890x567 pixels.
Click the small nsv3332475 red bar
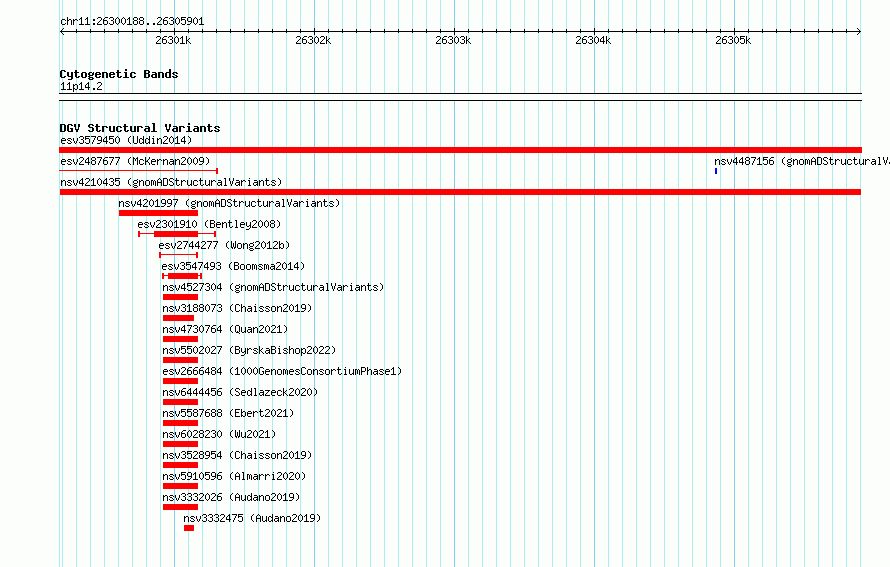(189, 528)
